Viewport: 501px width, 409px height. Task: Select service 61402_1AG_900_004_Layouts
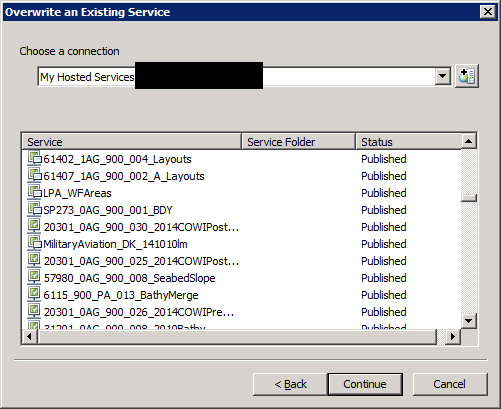tap(117, 159)
